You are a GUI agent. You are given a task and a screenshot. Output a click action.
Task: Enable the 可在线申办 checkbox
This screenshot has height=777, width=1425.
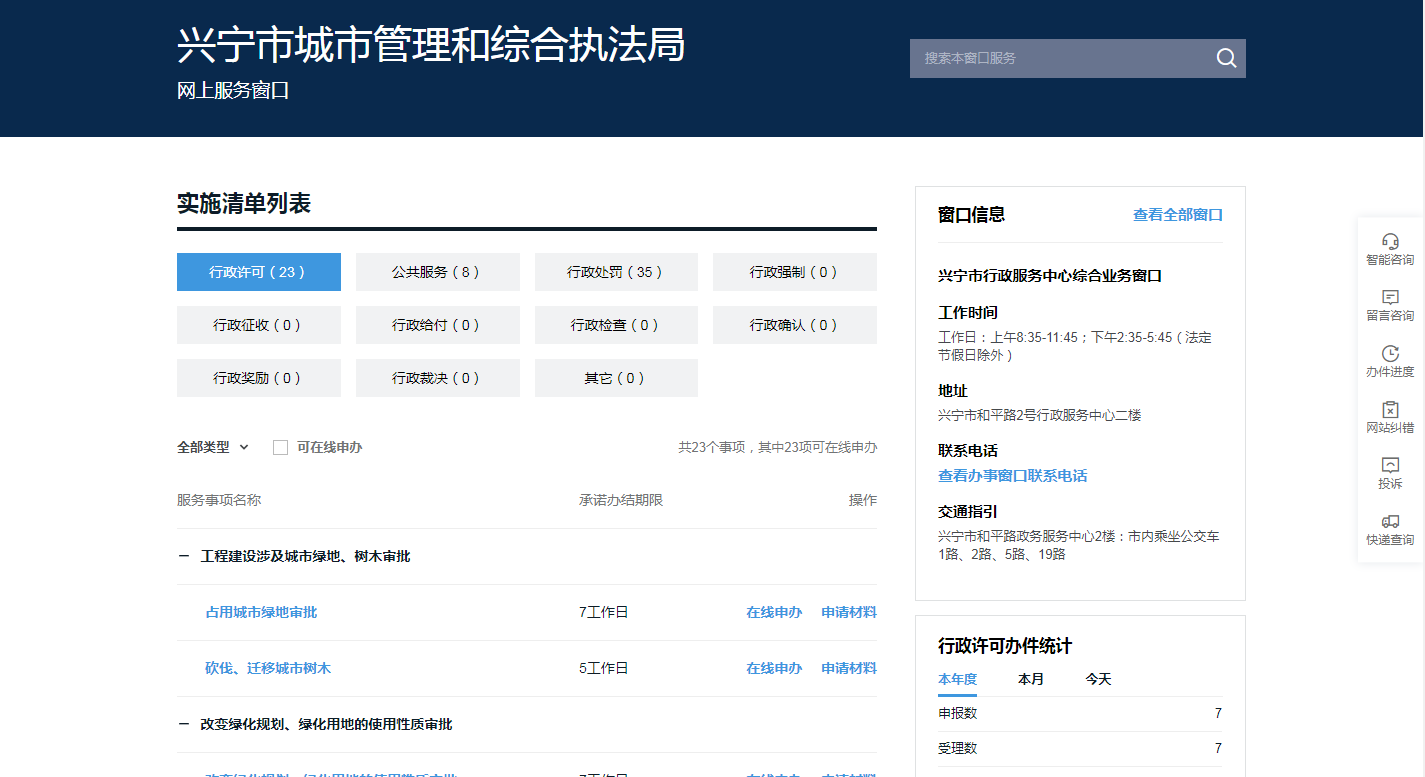point(280,447)
